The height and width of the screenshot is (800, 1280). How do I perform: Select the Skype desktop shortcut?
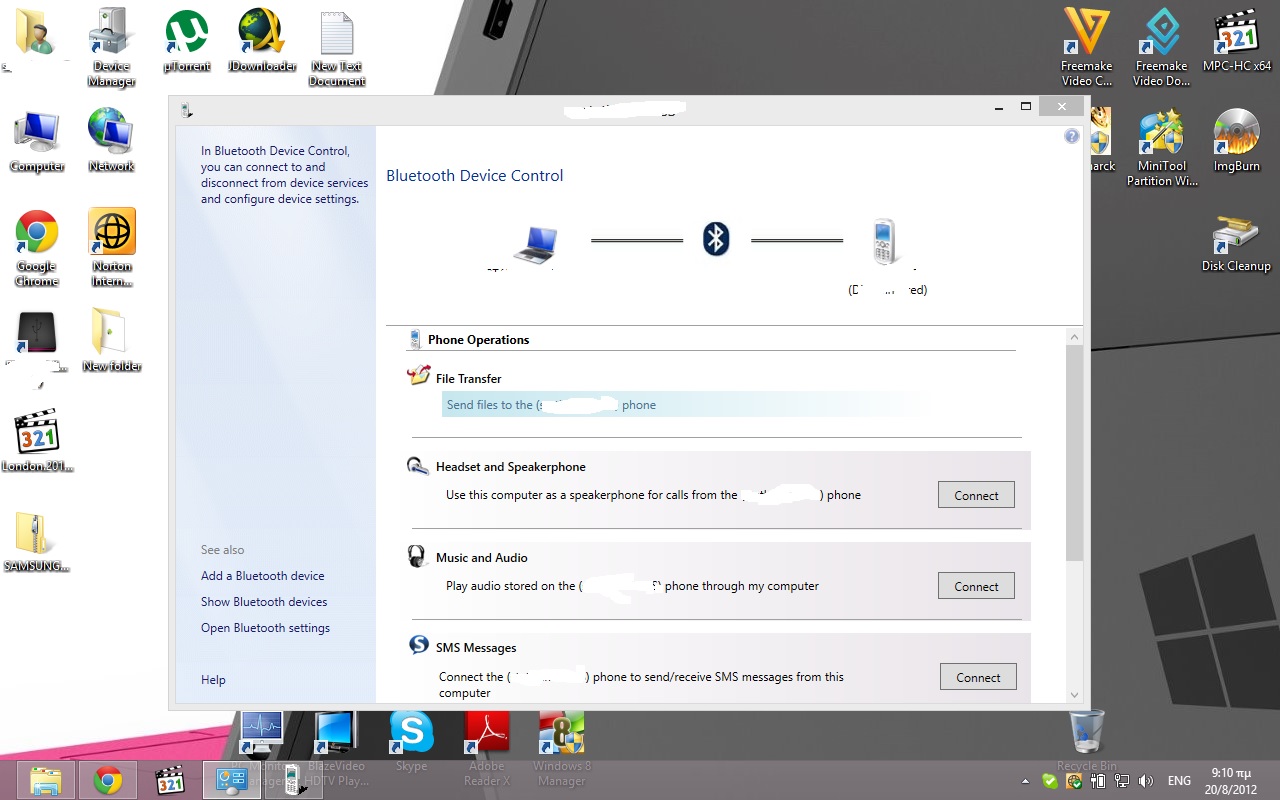point(411,741)
